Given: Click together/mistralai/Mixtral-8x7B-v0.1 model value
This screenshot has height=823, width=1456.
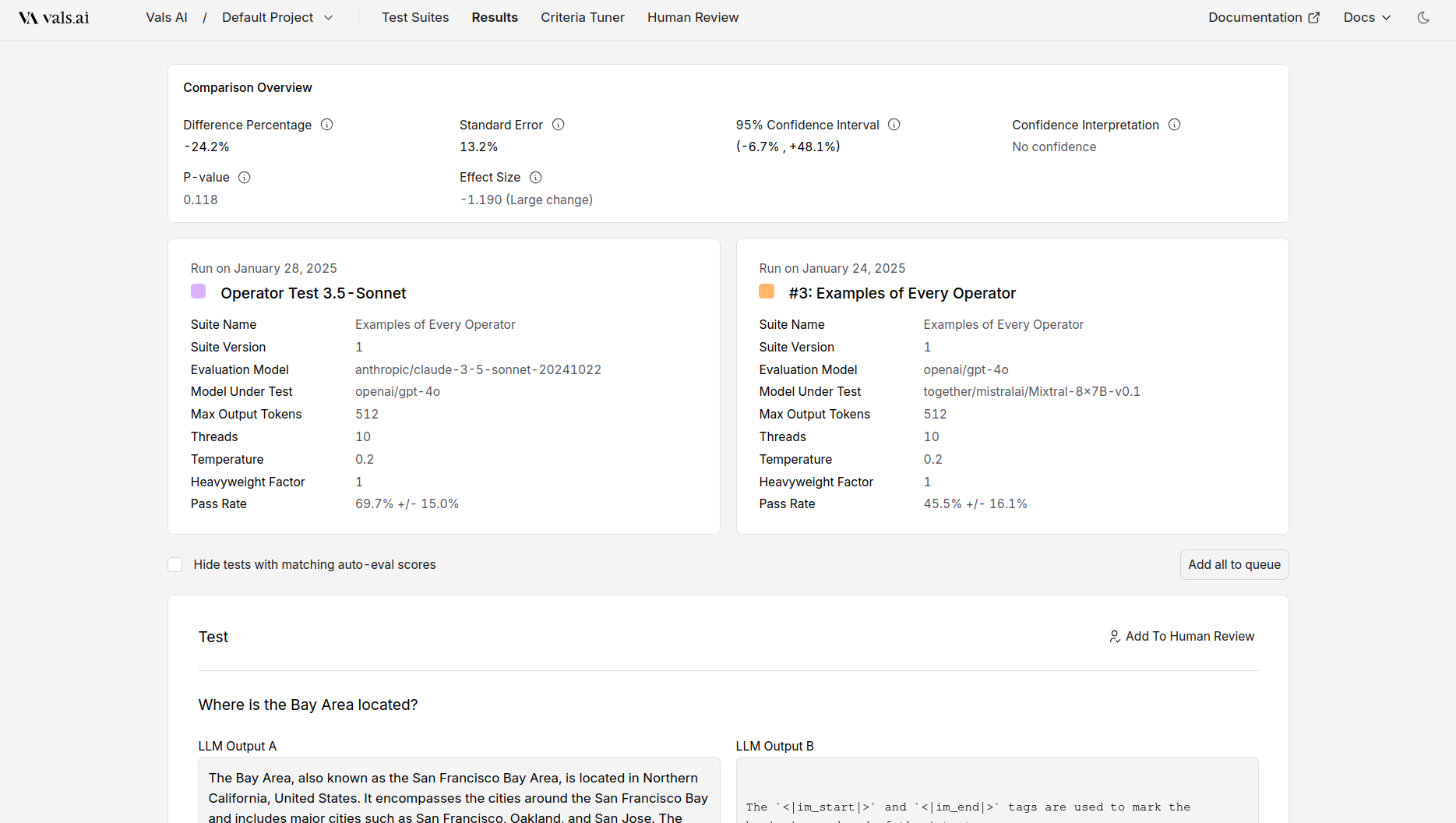Looking at the screenshot, I should tap(1031, 391).
